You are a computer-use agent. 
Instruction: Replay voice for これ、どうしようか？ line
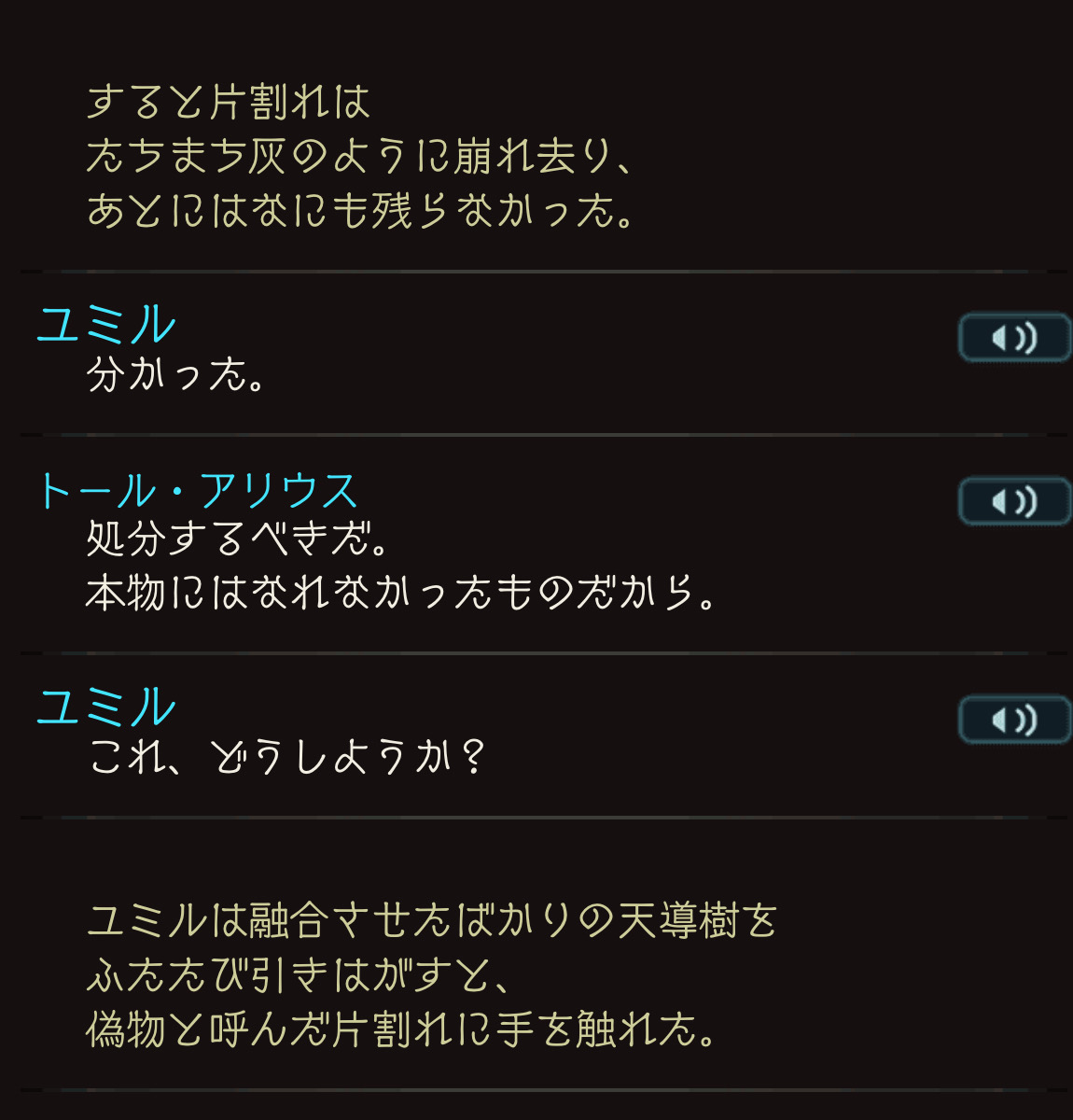pos(1014,720)
